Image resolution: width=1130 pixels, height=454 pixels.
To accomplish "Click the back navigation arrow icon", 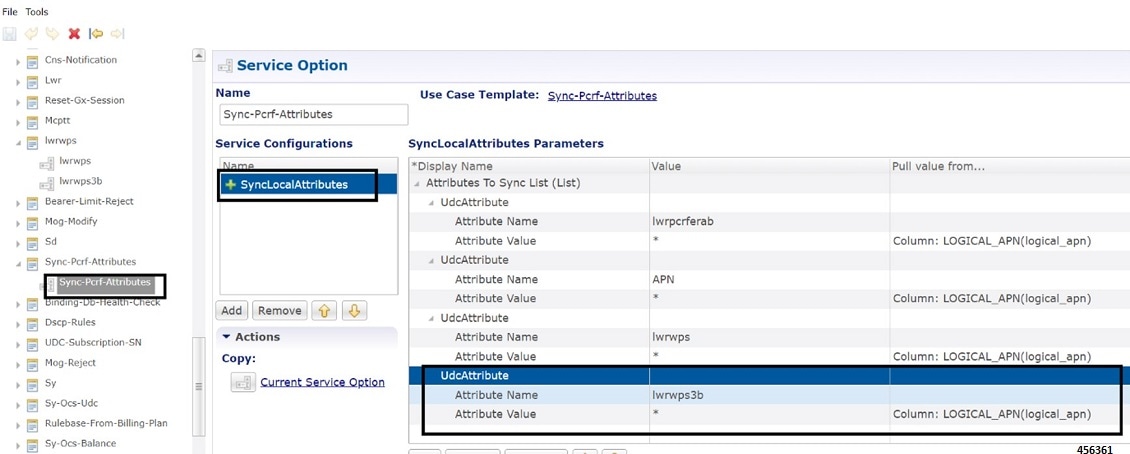I will [96, 34].
